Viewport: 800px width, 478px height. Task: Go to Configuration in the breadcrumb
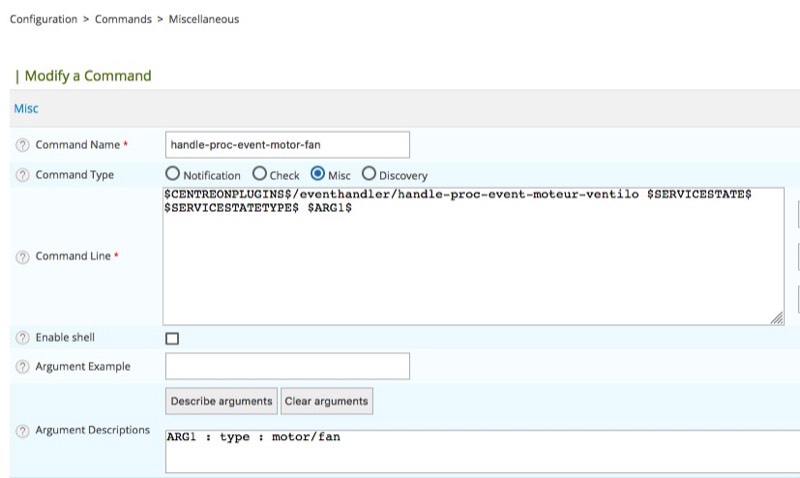[43, 19]
